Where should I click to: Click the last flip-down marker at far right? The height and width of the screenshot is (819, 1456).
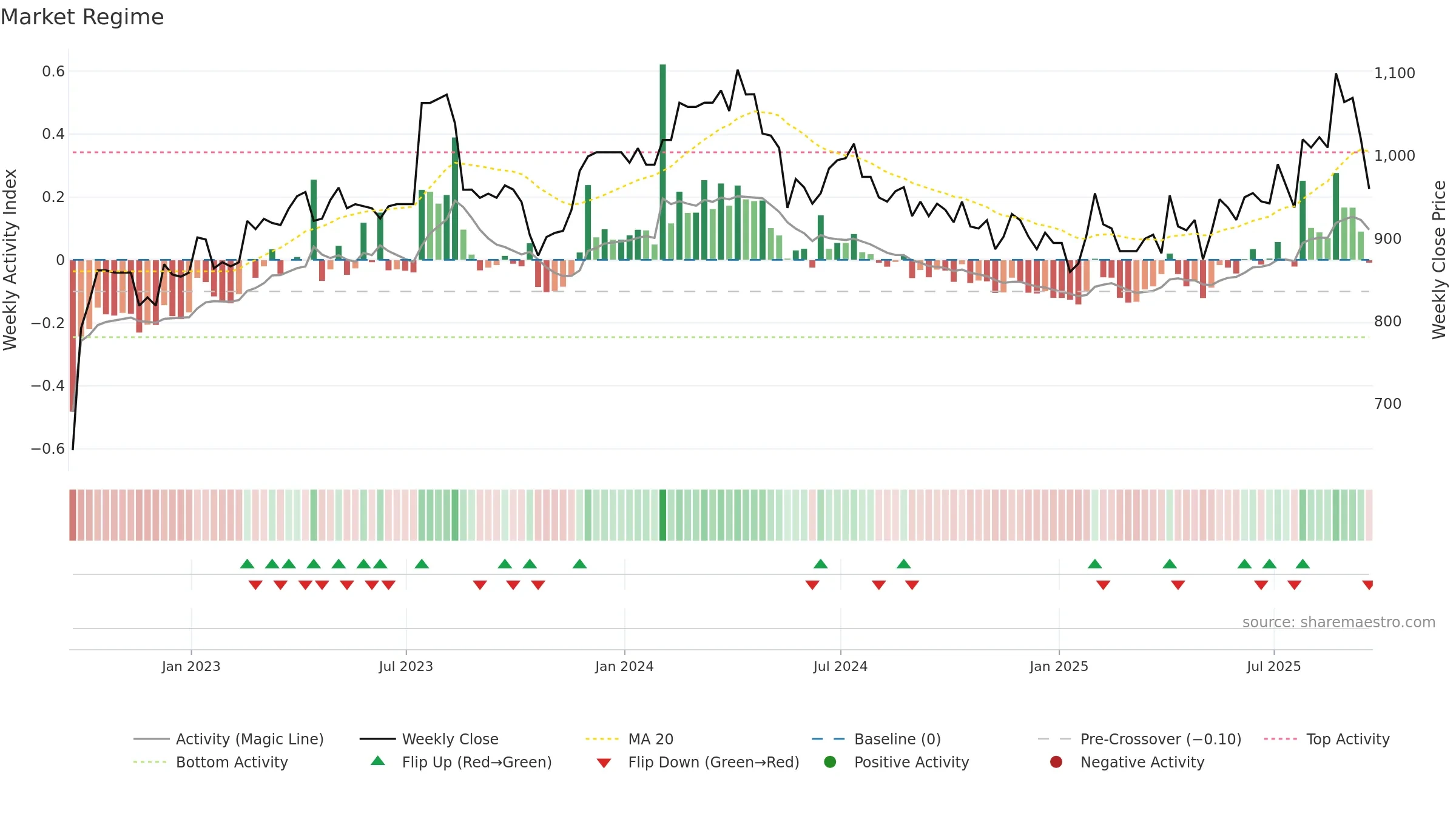coord(1367,585)
